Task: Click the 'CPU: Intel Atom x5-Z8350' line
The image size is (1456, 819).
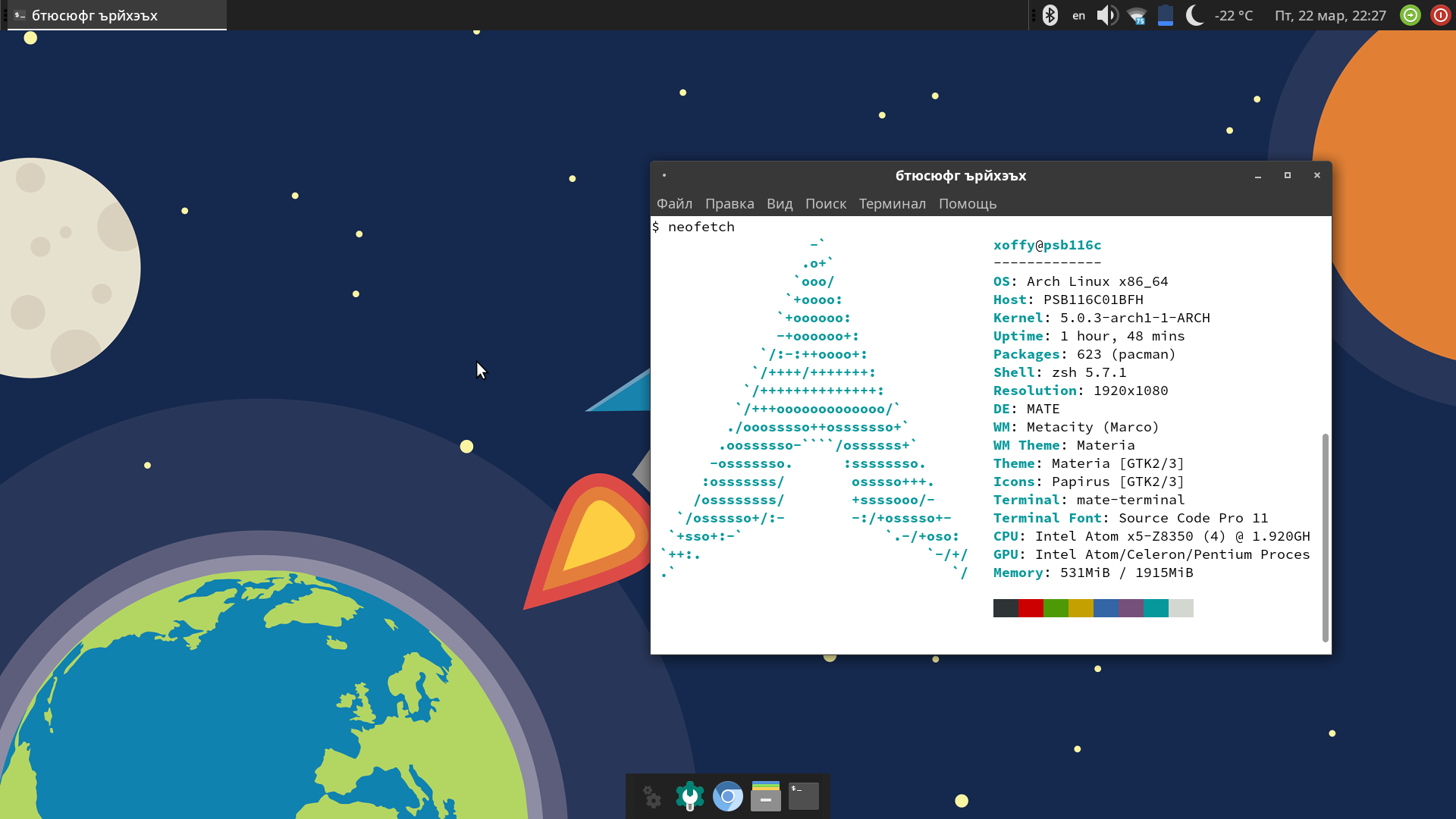Action: [1151, 536]
